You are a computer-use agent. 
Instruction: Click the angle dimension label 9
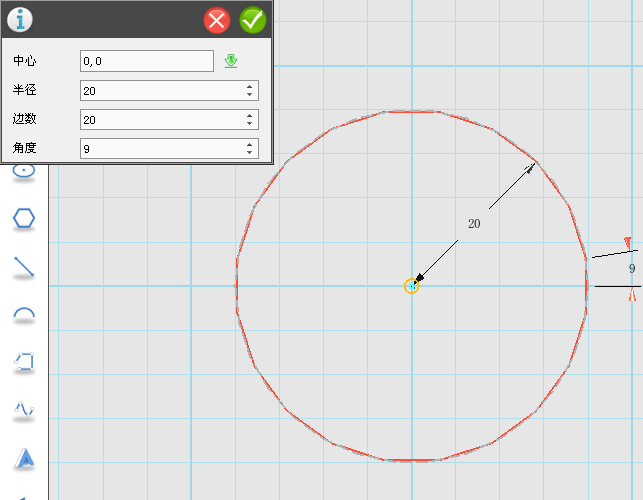[632, 268]
